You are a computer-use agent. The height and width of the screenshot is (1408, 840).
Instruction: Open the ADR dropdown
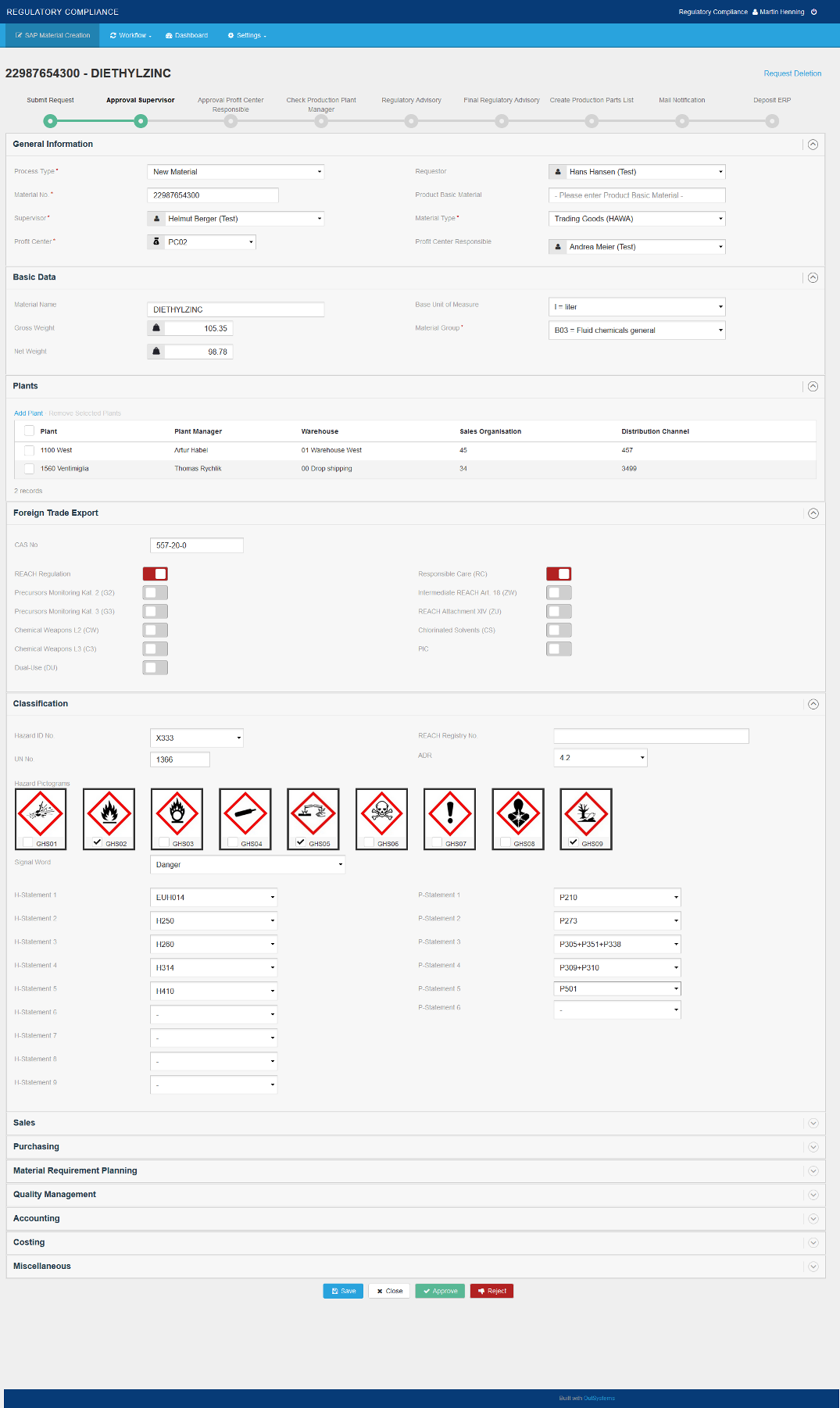click(601, 758)
